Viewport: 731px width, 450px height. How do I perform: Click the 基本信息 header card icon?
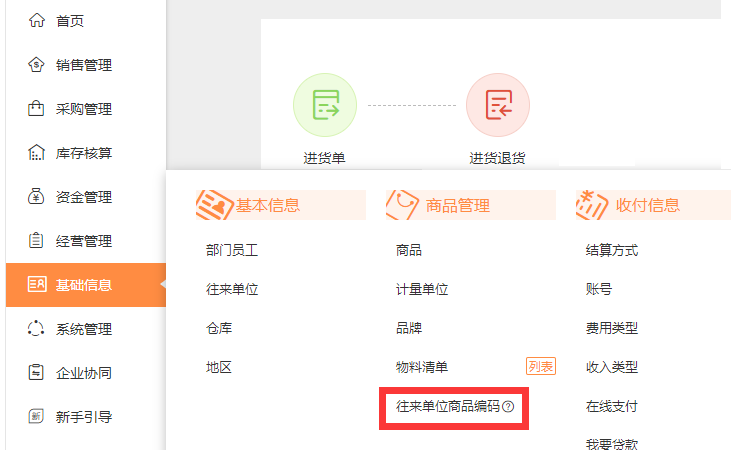[214, 205]
